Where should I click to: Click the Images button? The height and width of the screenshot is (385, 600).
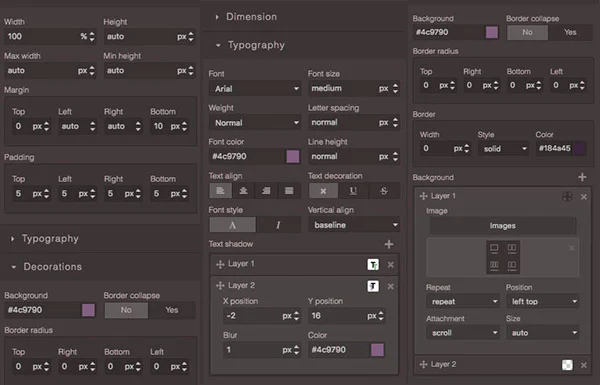502,226
